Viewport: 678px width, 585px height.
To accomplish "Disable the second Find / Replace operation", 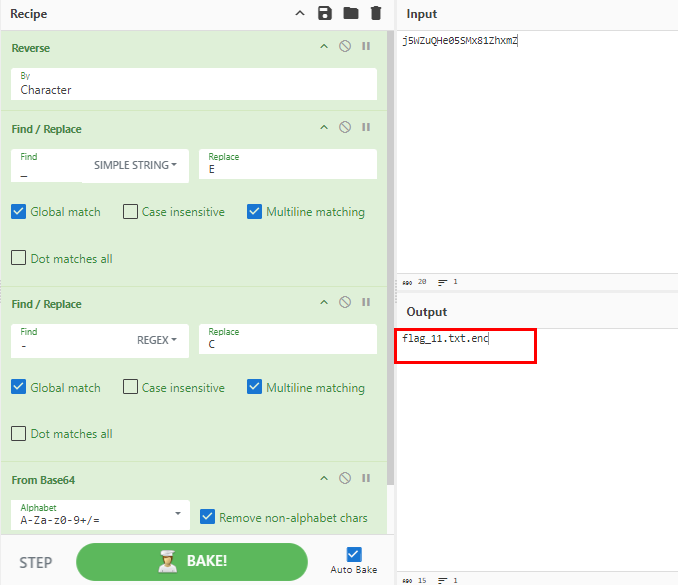I will [x=345, y=302].
